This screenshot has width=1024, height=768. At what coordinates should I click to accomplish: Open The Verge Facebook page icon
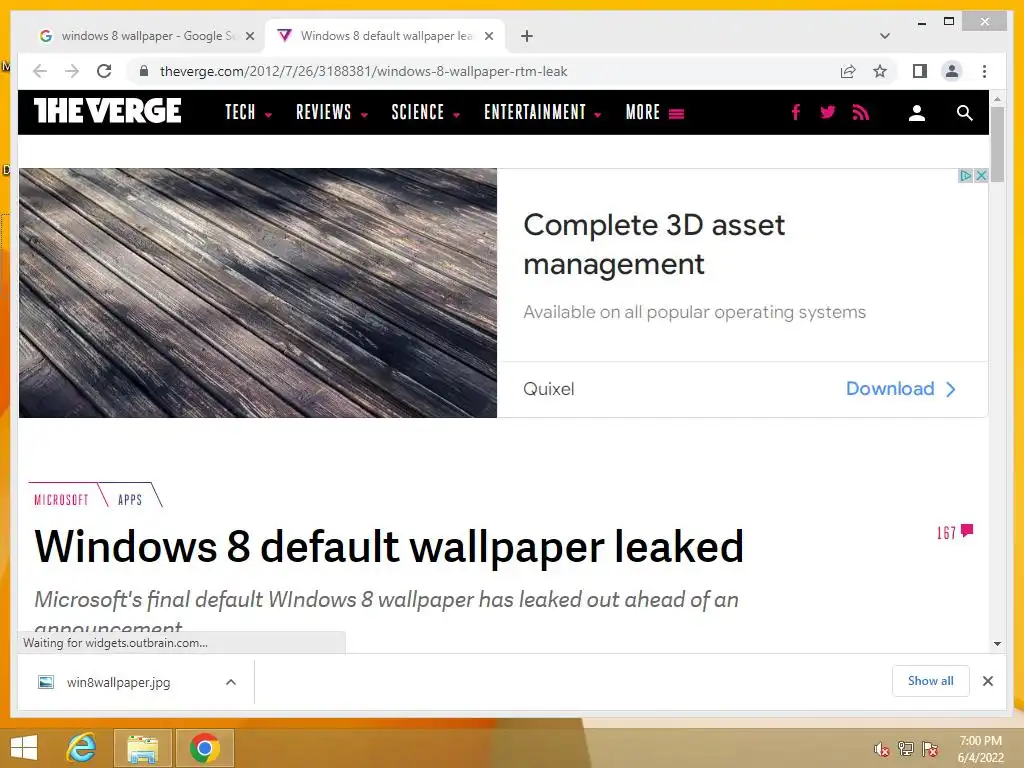(x=795, y=112)
